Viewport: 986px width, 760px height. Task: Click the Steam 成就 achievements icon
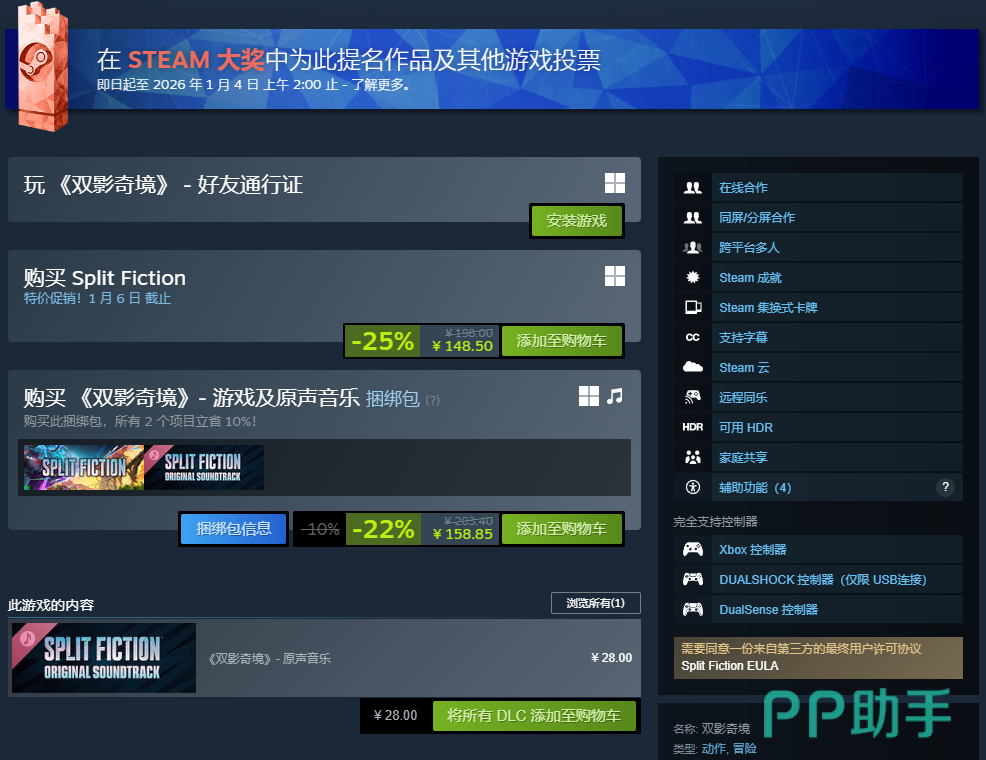692,277
